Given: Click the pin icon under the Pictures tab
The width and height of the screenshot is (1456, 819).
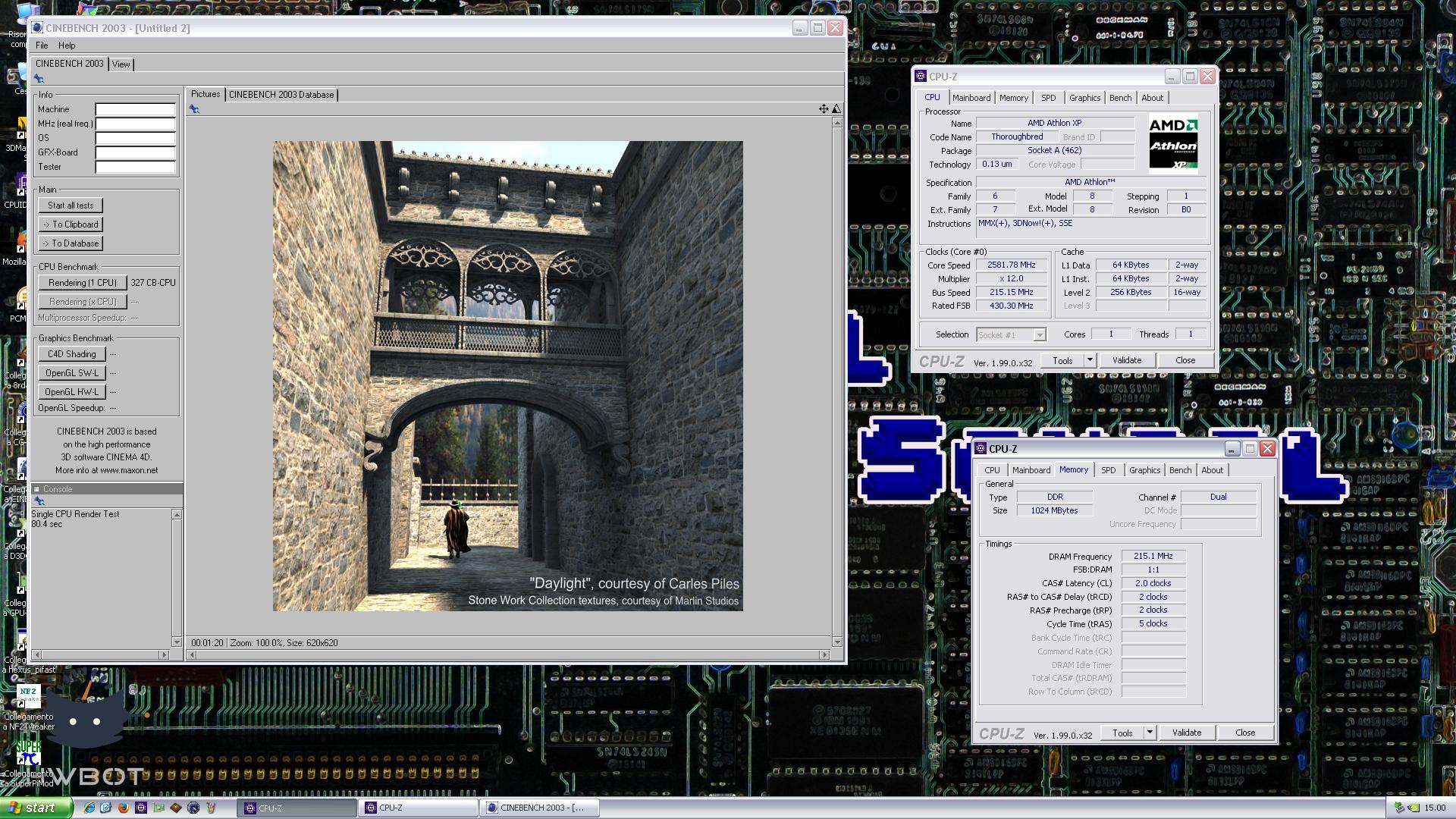Looking at the screenshot, I should click(194, 109).
